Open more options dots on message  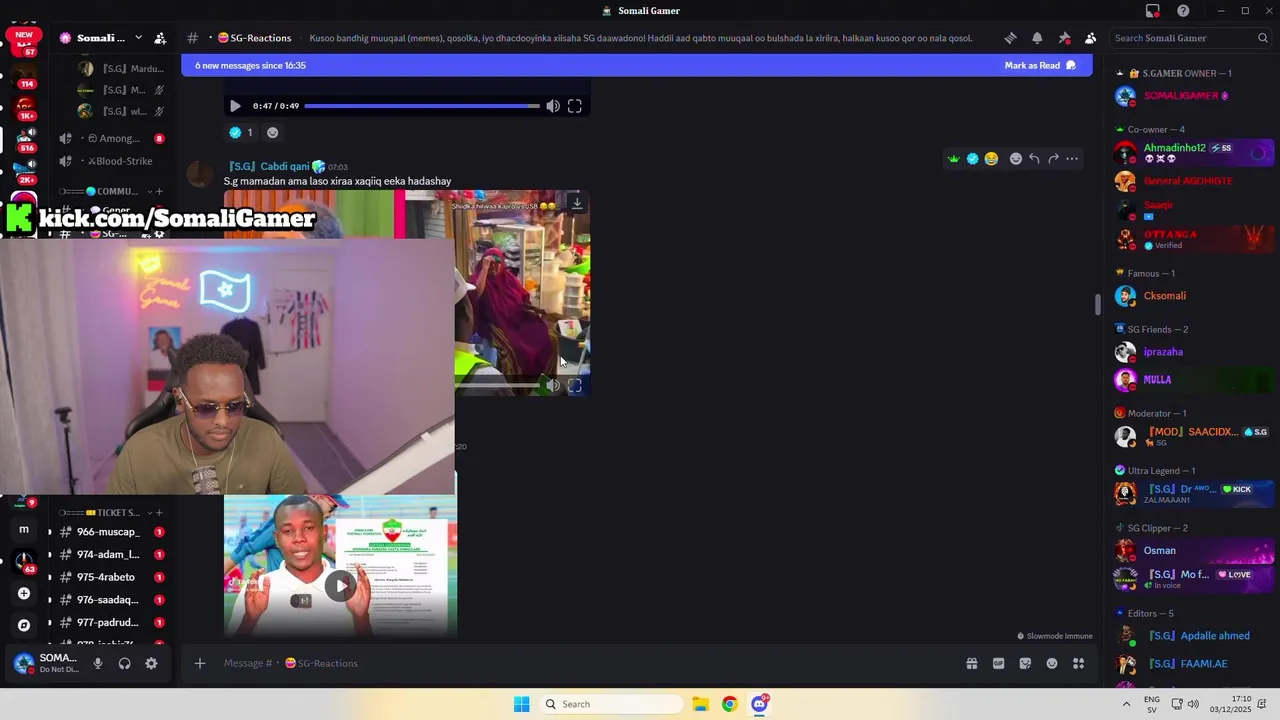pos(1072,159)
